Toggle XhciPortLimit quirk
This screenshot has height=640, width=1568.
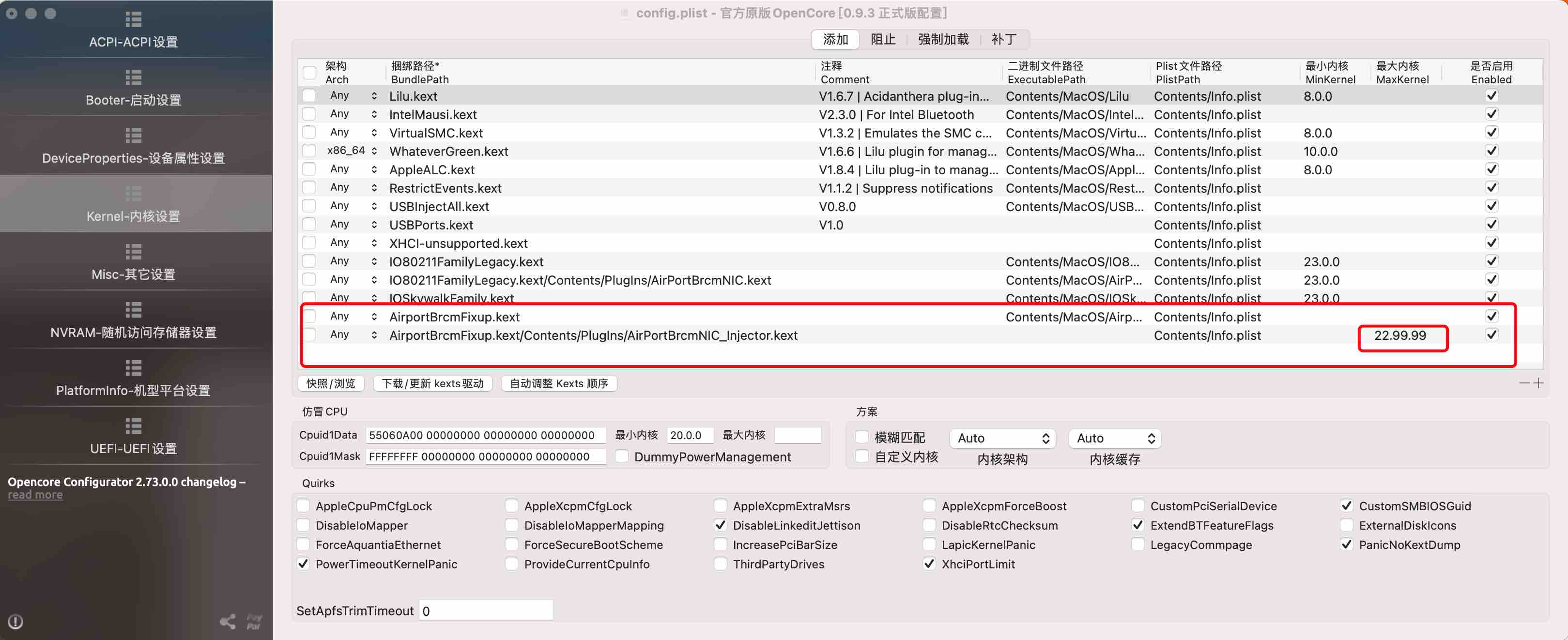coord(929,564)
